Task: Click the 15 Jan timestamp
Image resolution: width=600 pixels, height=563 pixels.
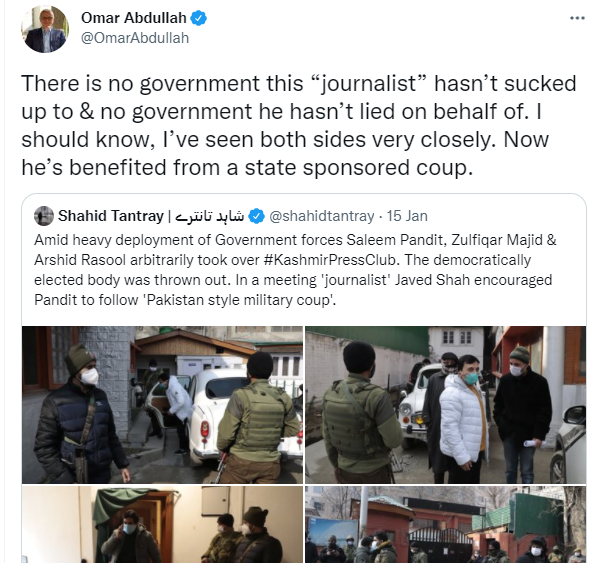Action: [x=407, y=216]
